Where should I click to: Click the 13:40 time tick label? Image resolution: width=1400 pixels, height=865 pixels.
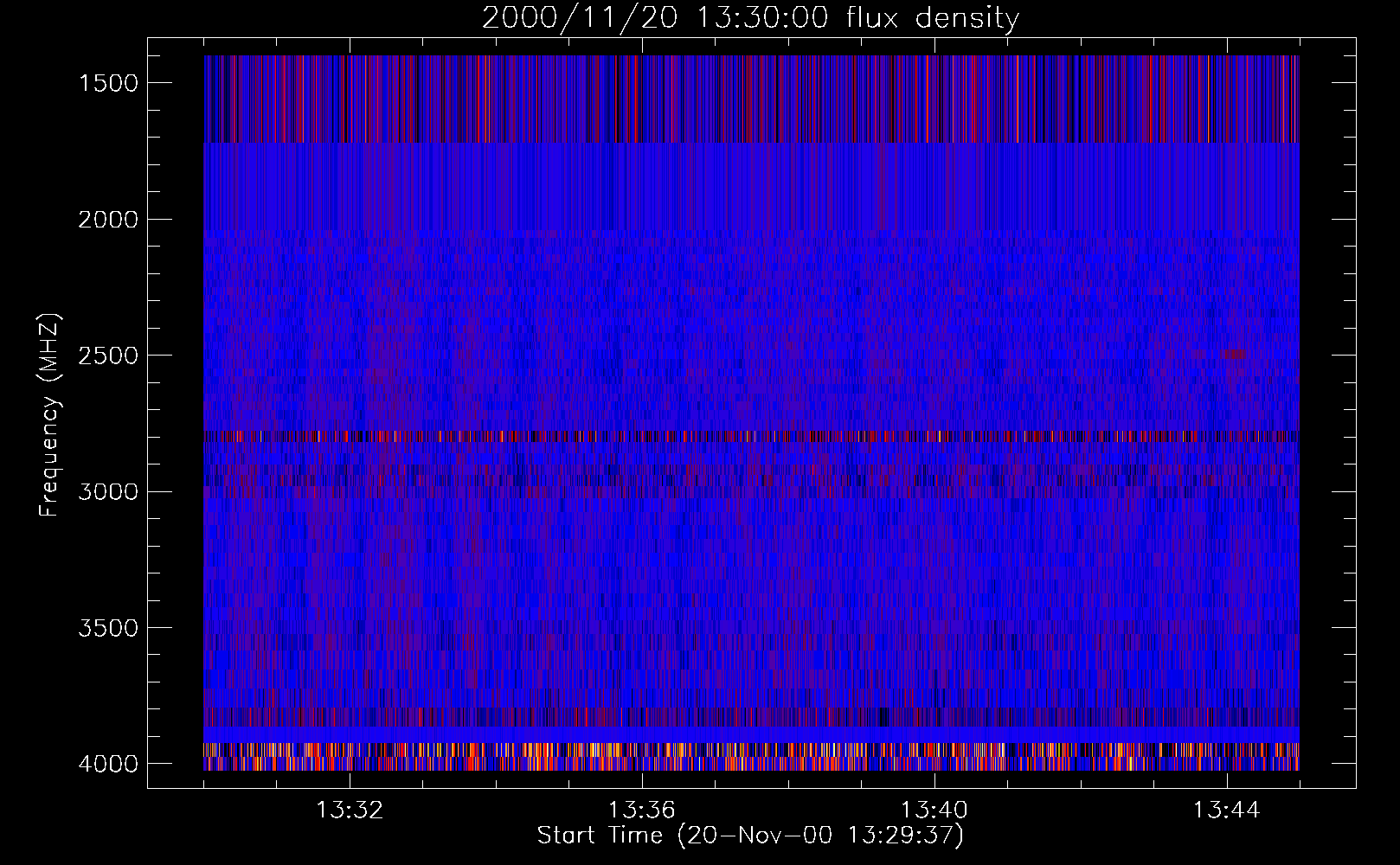(934, 811)
